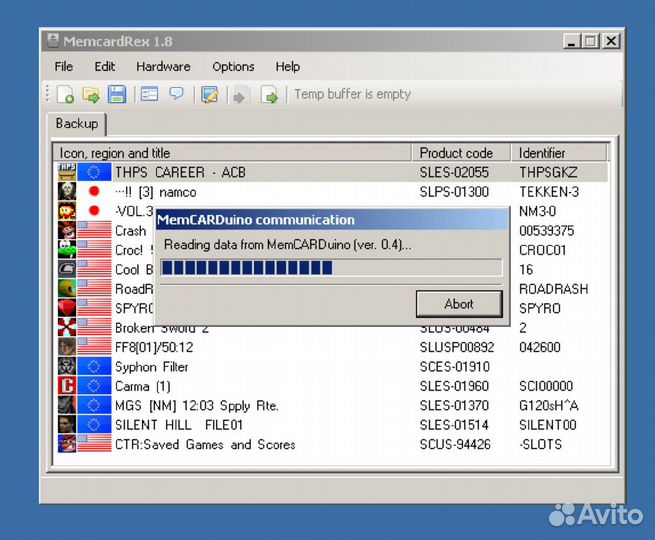Select 'SILENT HILL FILE01' save title
Viewport: 655px width, 540px height.
(x=179, y=425)
